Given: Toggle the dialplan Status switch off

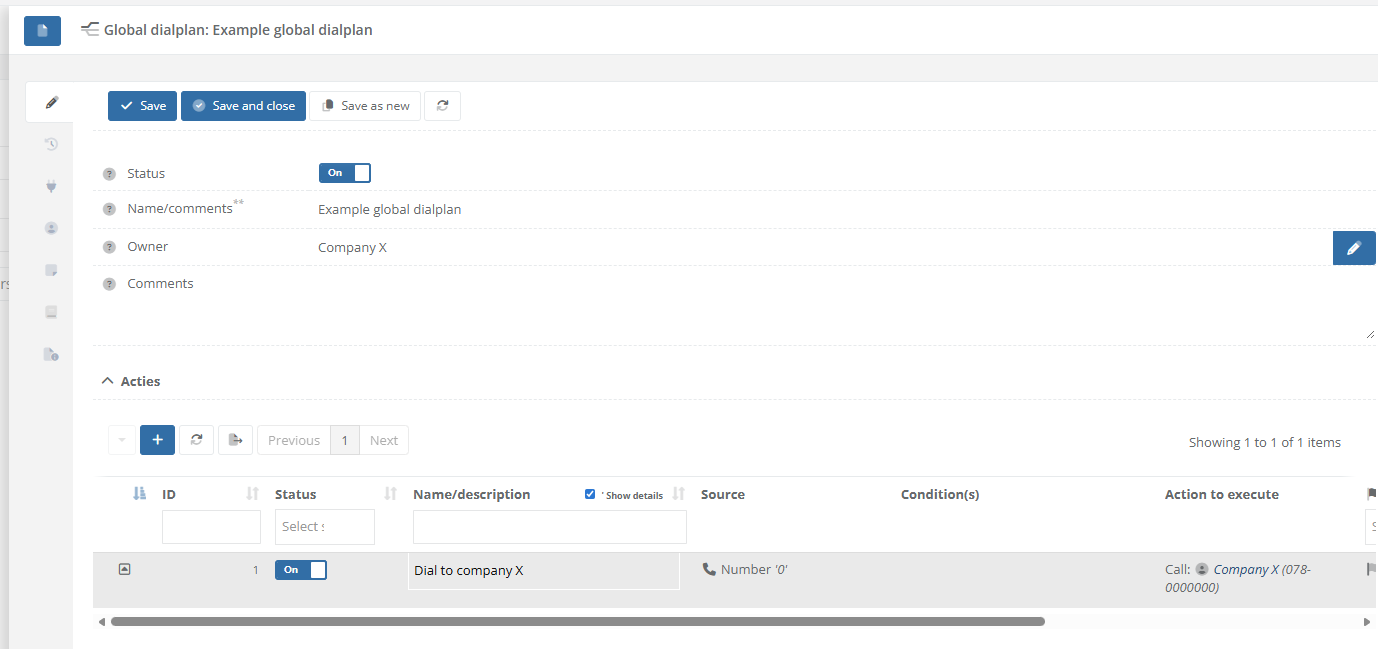Looking at the screenshot, I should [x=345, y=173].
